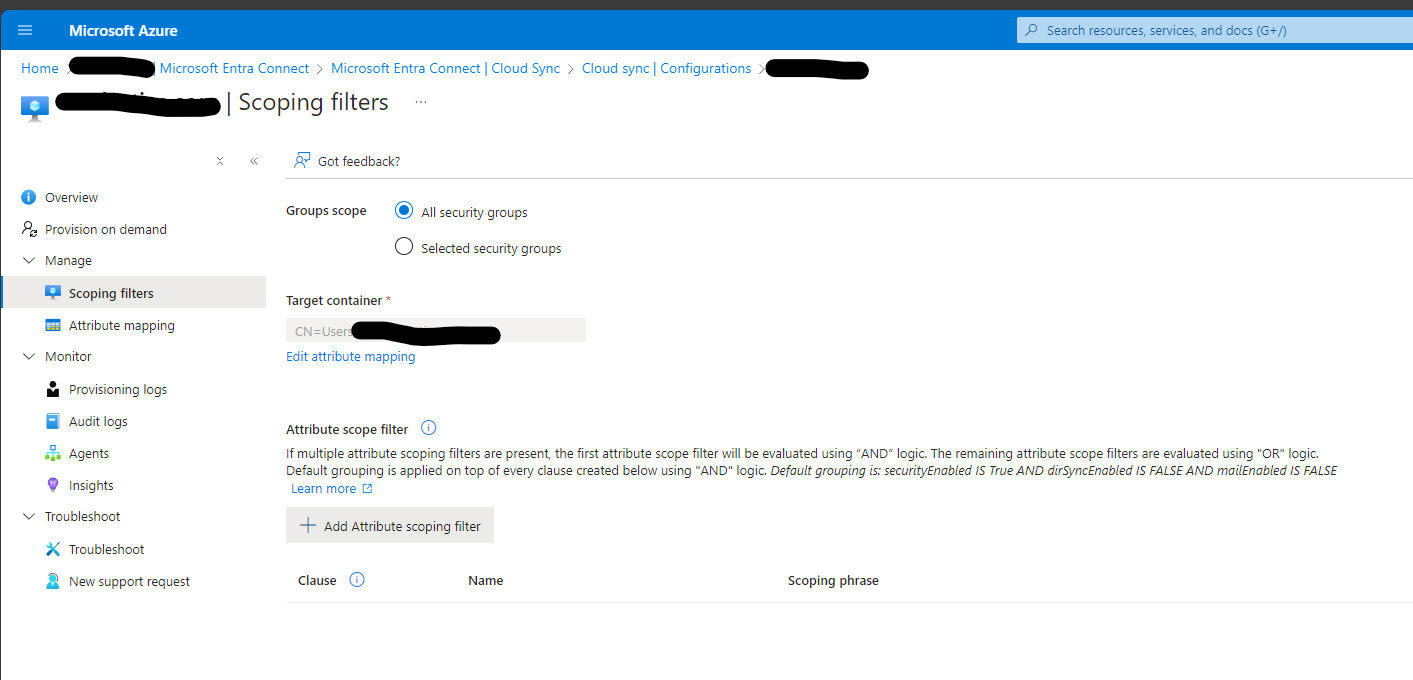Viewport: 1413px width, 680px height.
Task: Open Attribute mapping in the sidebar
Action: point(122,326)
